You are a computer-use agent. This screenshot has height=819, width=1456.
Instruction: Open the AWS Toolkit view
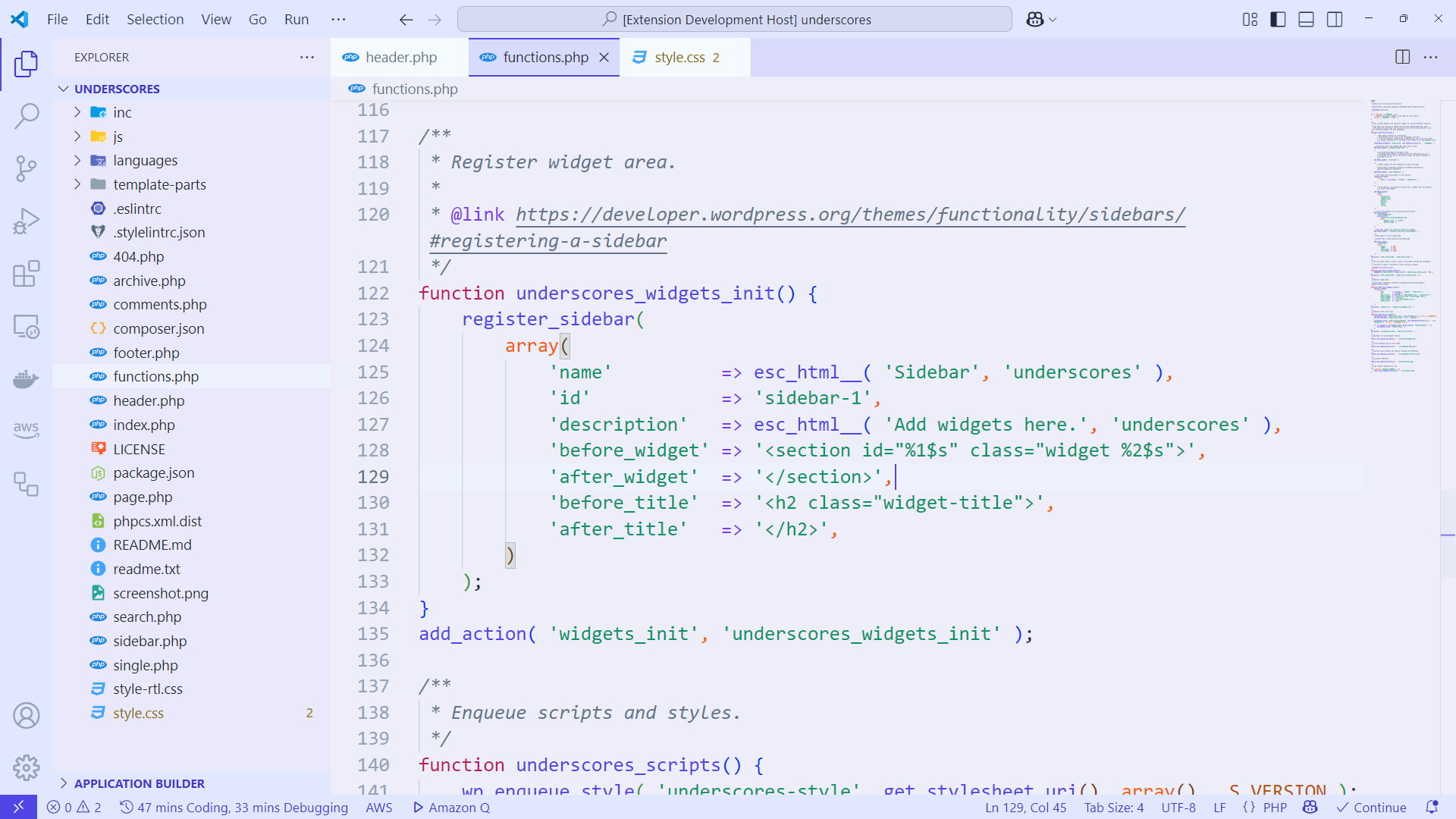pyautogui.click(x=27, y=429)
